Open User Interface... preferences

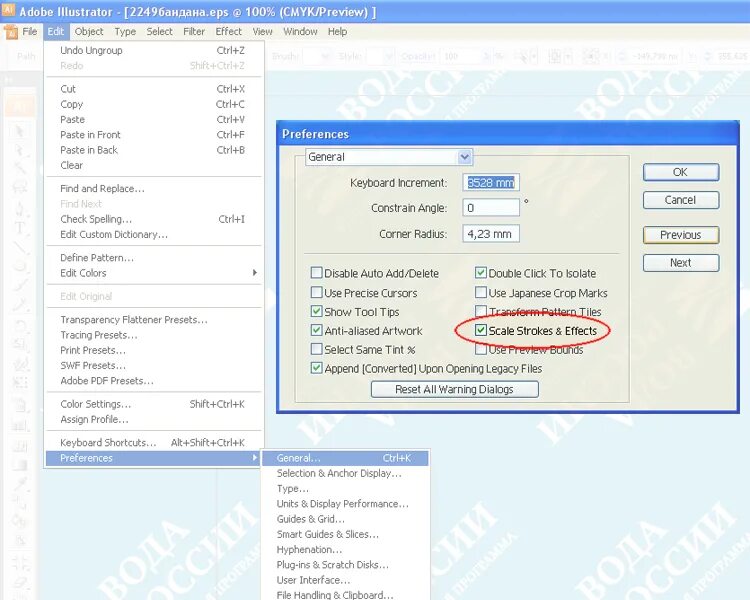345,580
